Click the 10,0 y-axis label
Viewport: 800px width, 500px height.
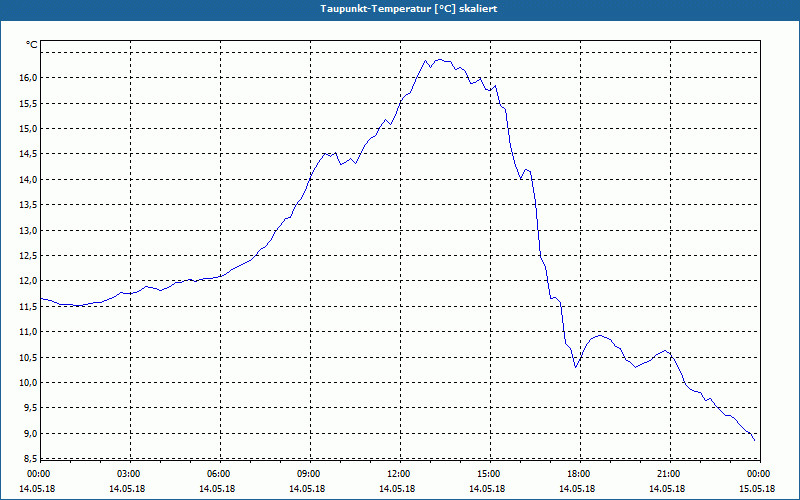[29, 383]
